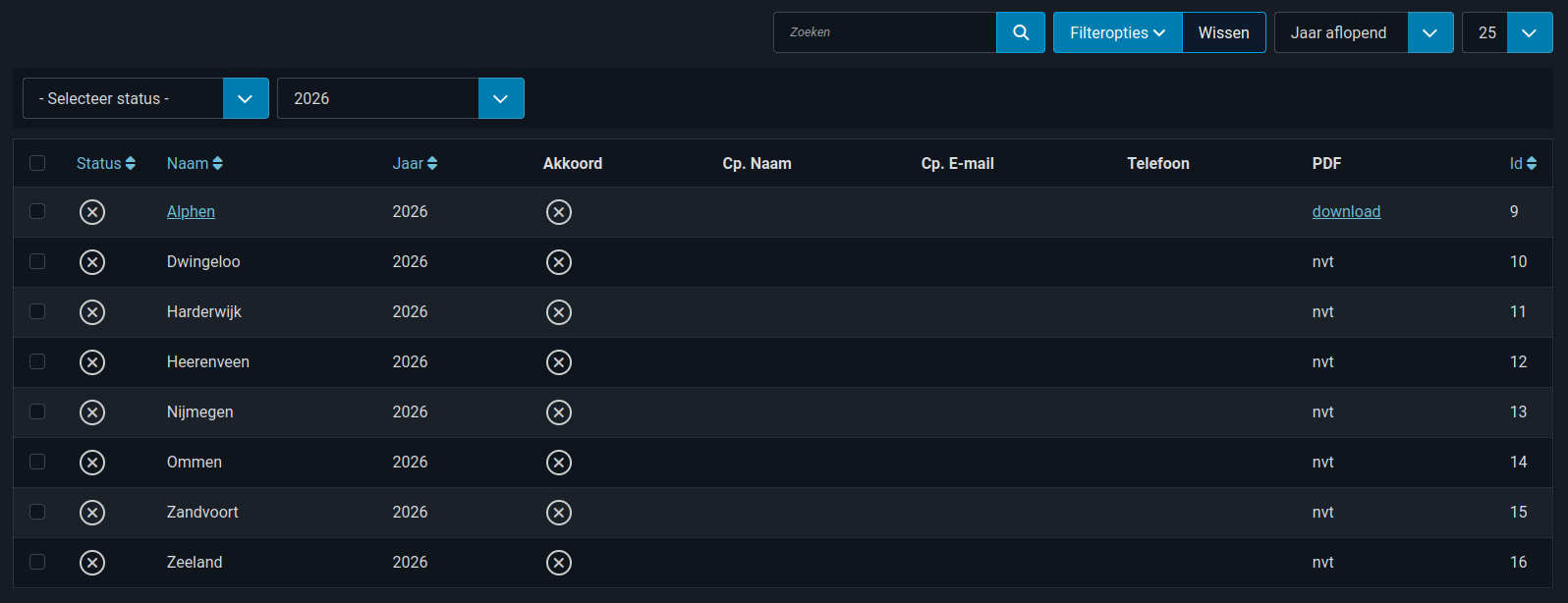
Task: Open the Jaar aflopend sort order dropdown
Action: pos(1363,32)
